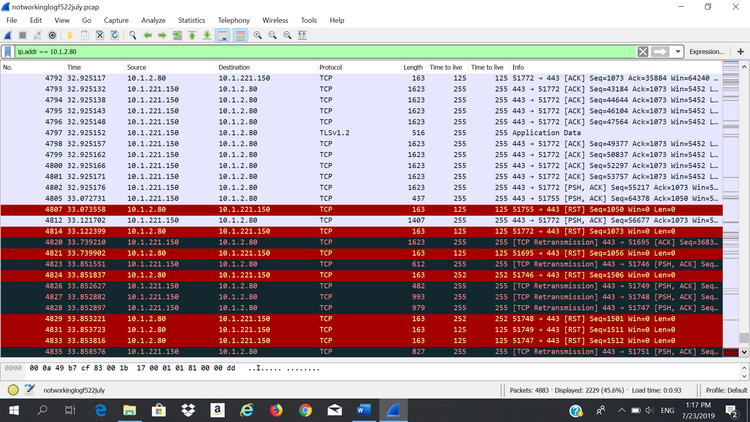Screen dimensions: 750x422
Task: Click Reload capture file icon
Action: (x=115, y=35)
